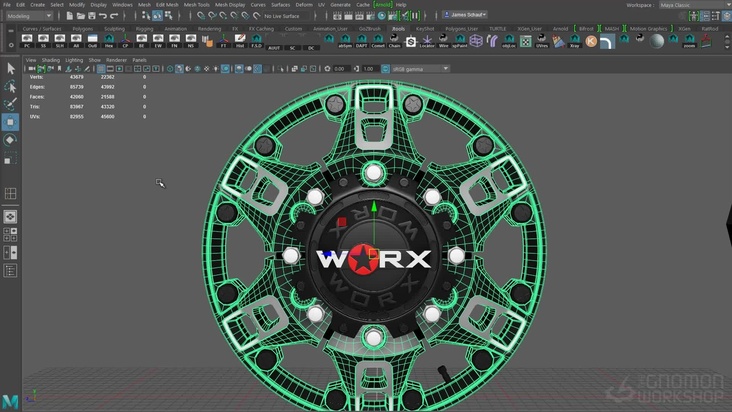Select the Move tool in the toolbox

(x=10, y=122)
